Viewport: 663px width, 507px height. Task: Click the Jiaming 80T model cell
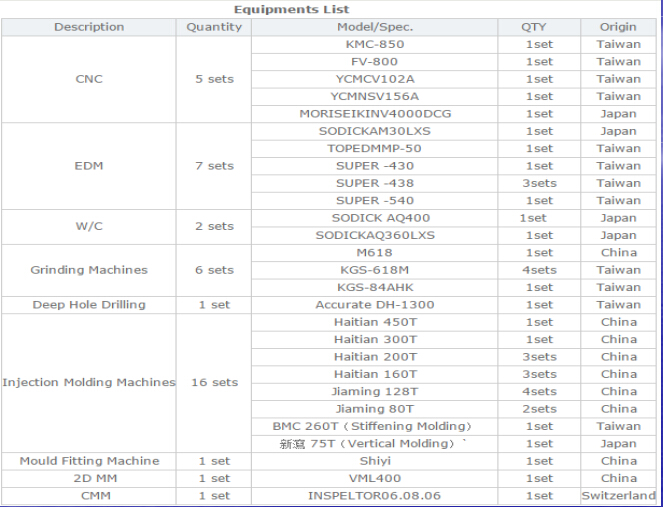tap(375, 409)
